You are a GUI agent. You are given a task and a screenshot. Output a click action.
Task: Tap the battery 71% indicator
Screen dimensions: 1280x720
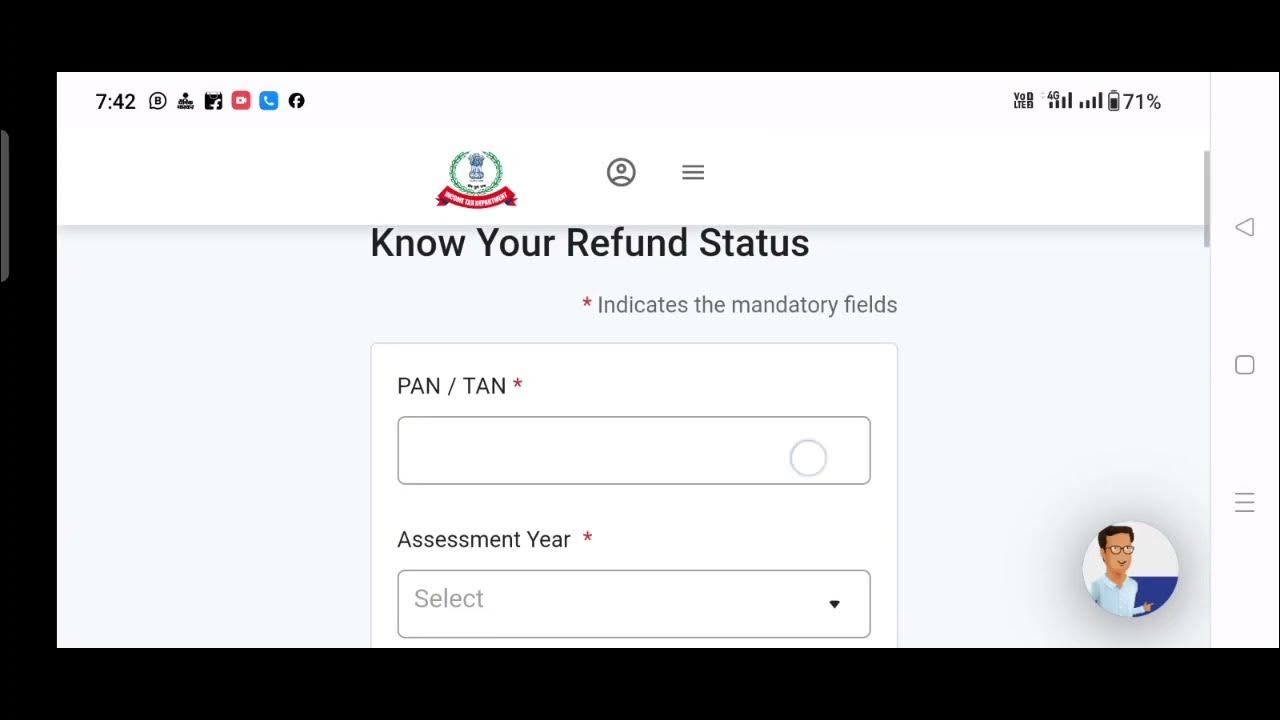click(1134, 101)
